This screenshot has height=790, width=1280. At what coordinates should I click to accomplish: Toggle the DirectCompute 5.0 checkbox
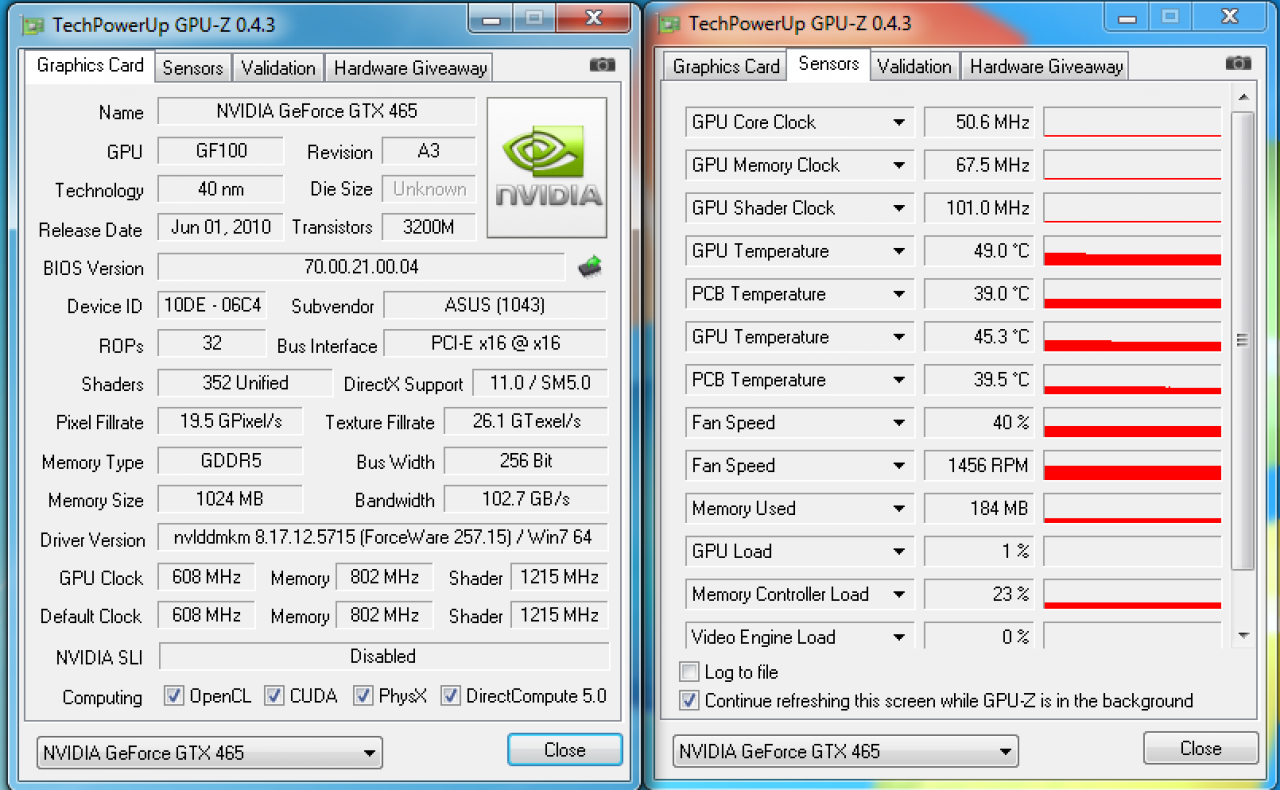click(x=450, y=696)
